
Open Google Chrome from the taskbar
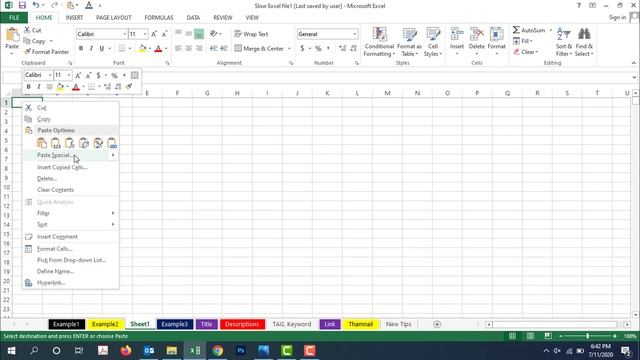[x=218, y=351]
